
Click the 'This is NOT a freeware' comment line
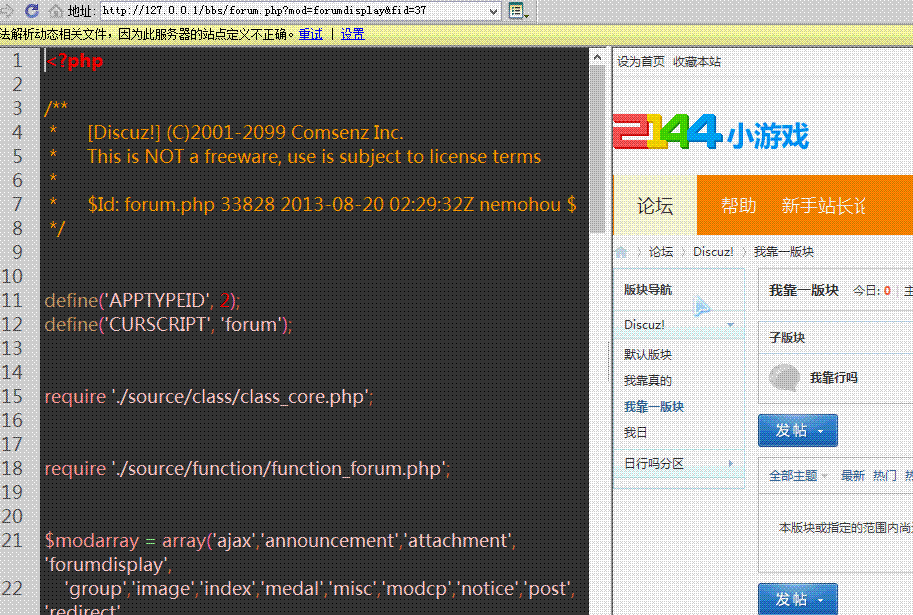coord(314,157)
